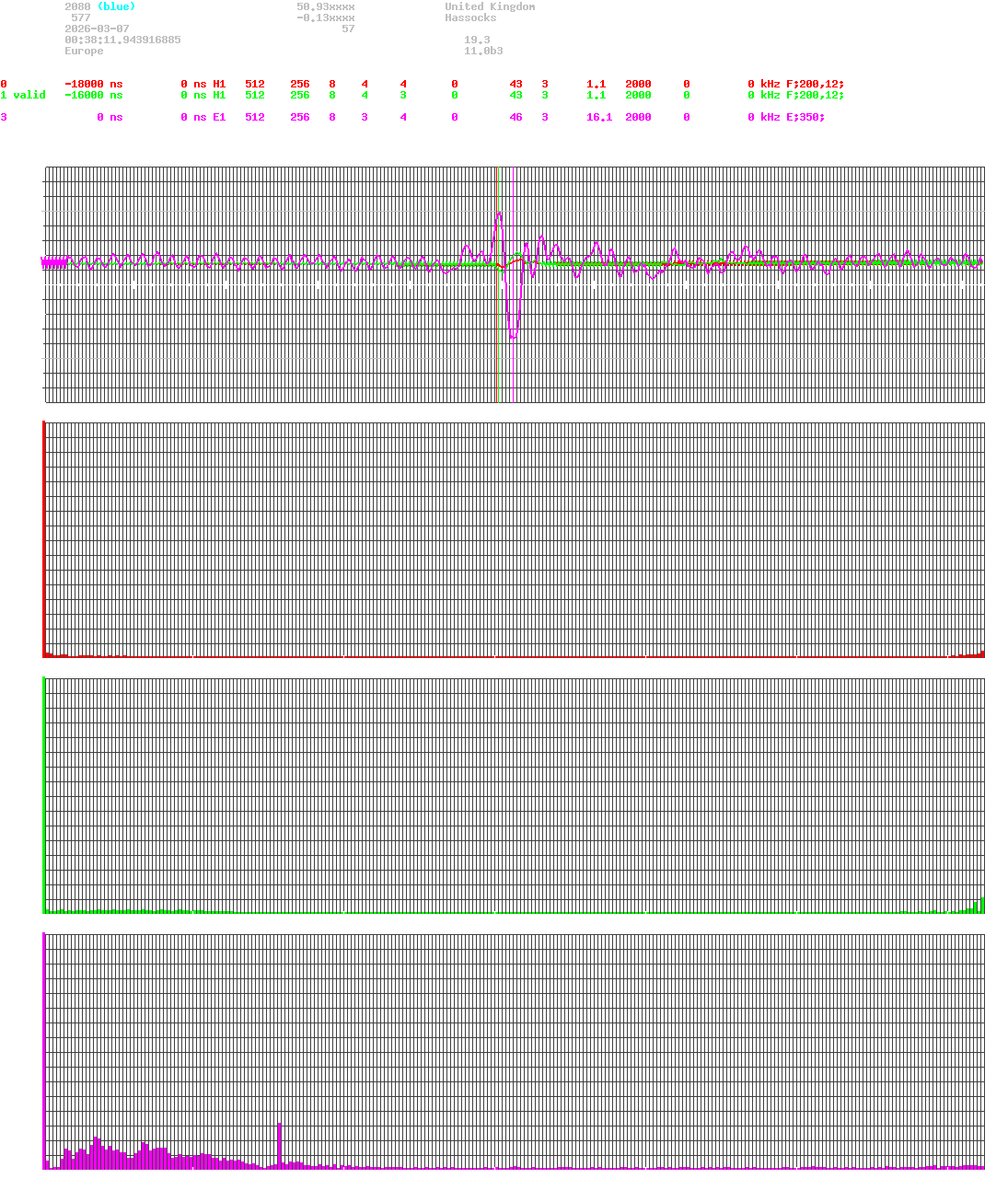Select the Gain value 16.1 for channel 3
This screenshot has height=1190, width=1008.
(598, 117)
